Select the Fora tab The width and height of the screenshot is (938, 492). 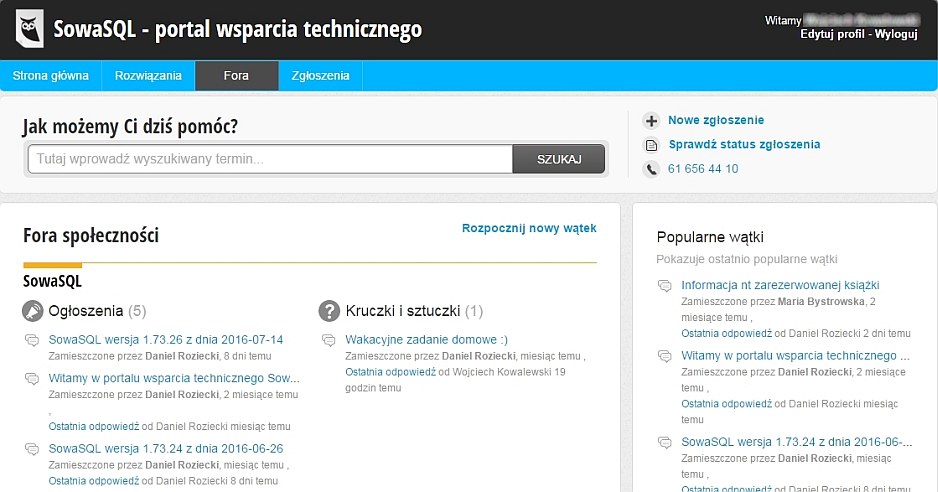tap(237, 76)
